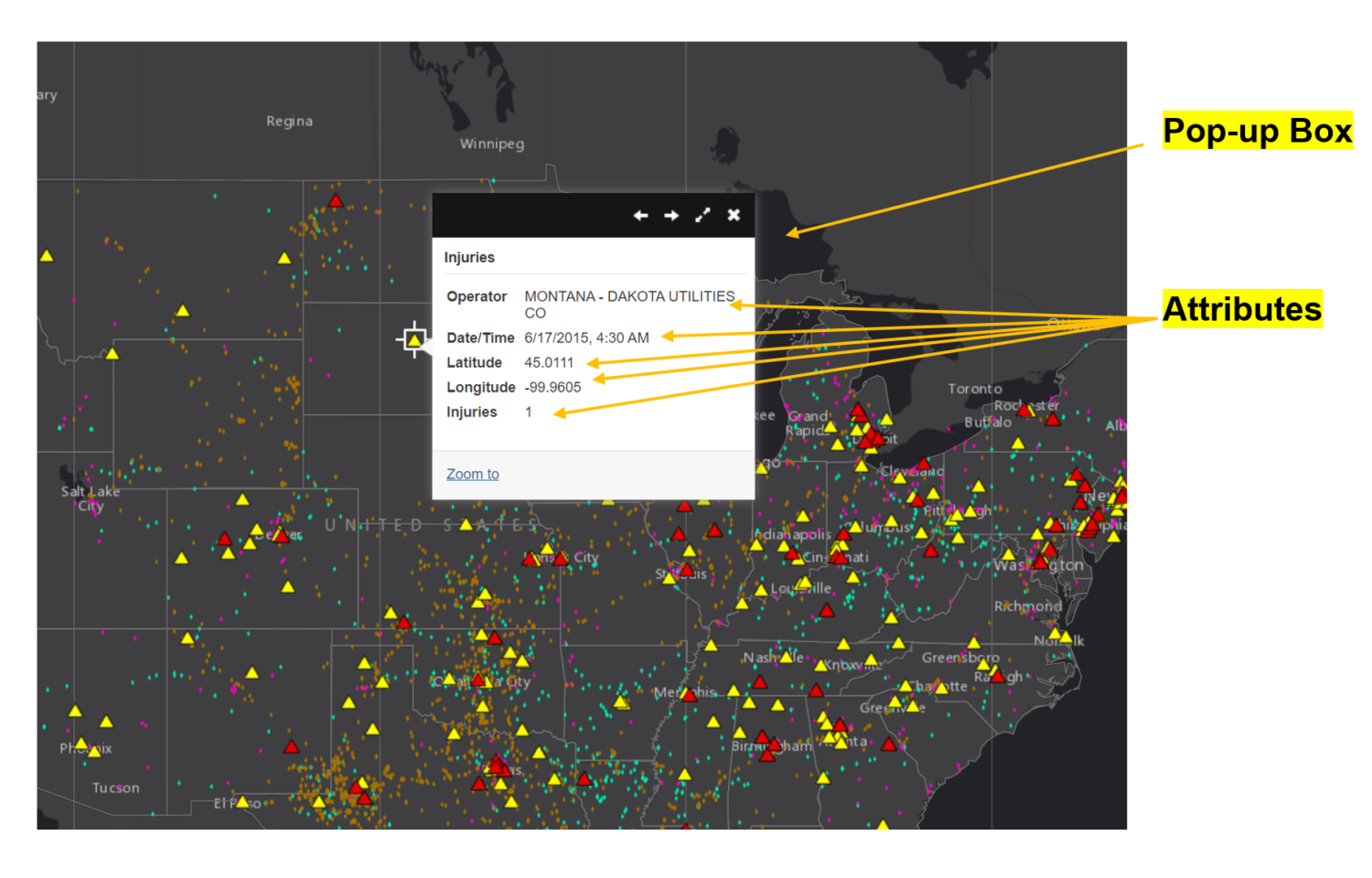The width and height of the screenshot is (1372, 878).
Task: Click the Date/Time value 6/17/2015, 4:30 AM
Action: pyautogui.click(x=586, y=337)
